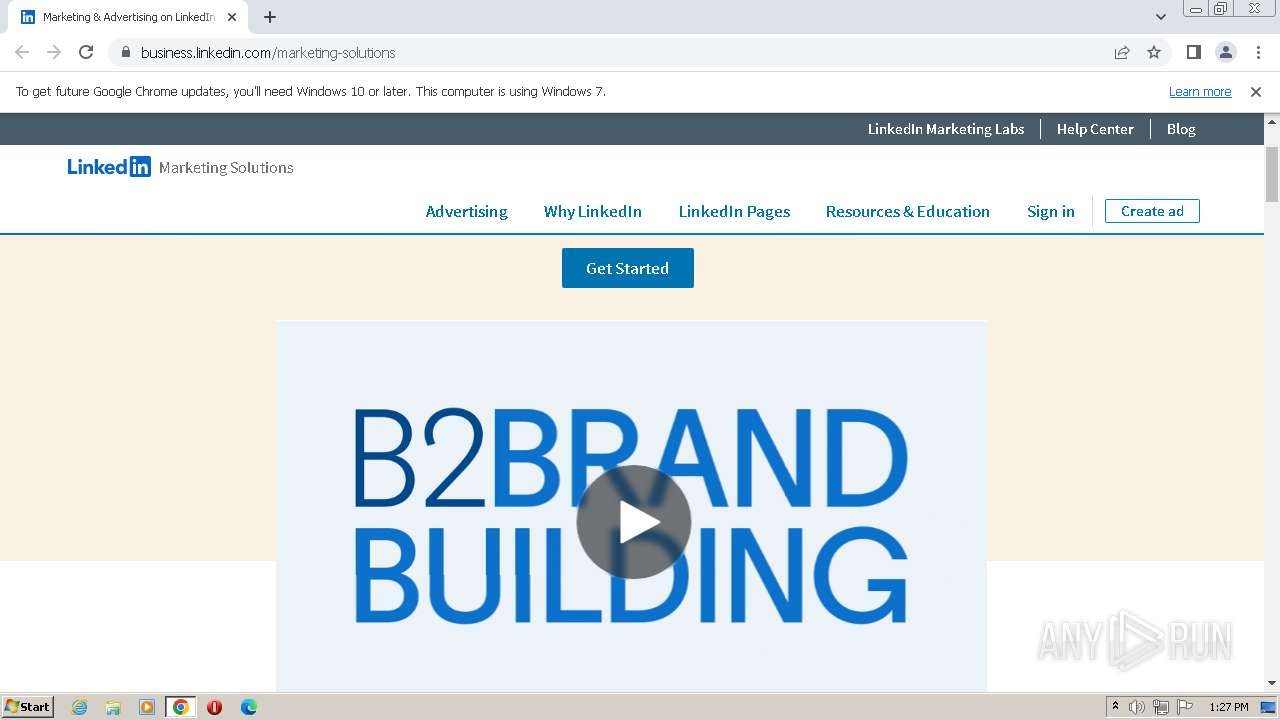Click the LinkedIn Marketing Solutions logo

180,167
